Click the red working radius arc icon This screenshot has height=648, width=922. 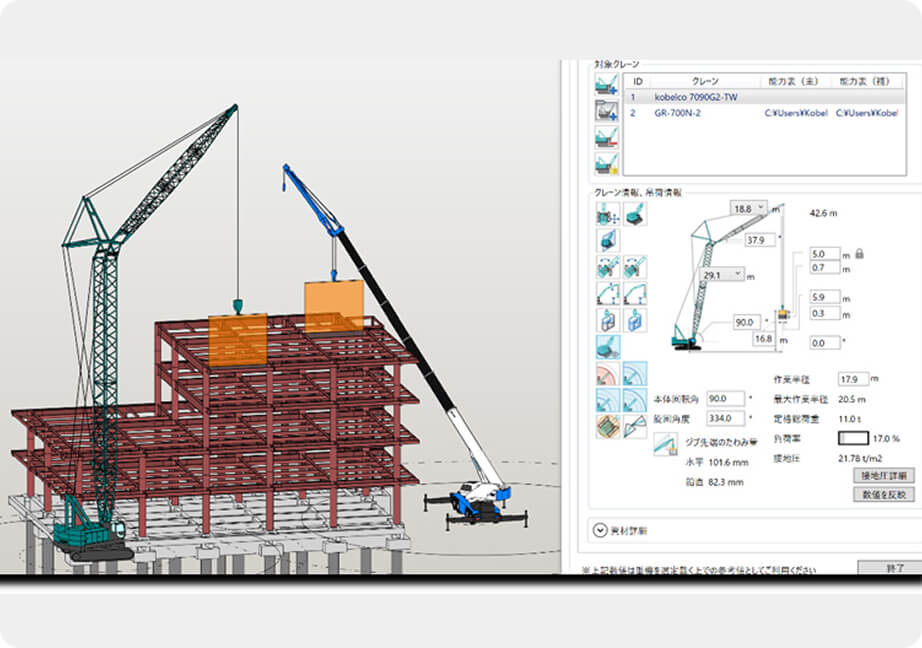607,374
